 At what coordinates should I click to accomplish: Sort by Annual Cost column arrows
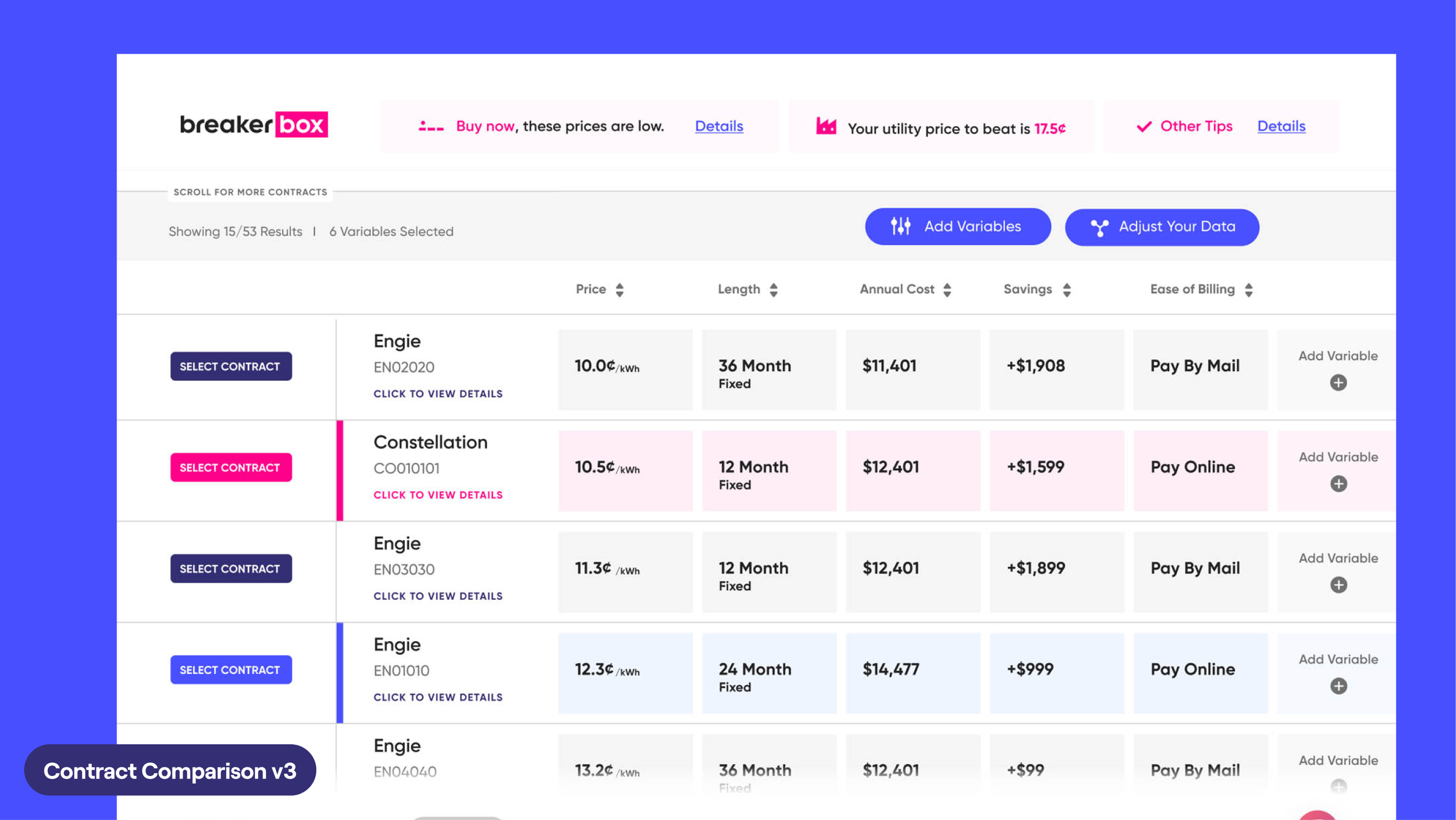pos(947,290)
